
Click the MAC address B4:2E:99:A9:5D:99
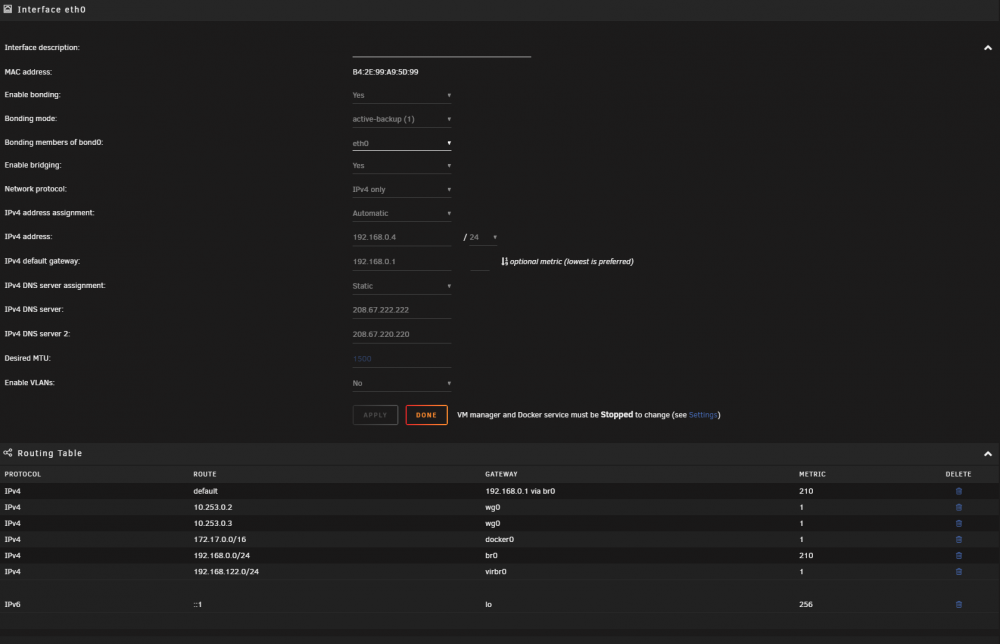tap(385, 72)
